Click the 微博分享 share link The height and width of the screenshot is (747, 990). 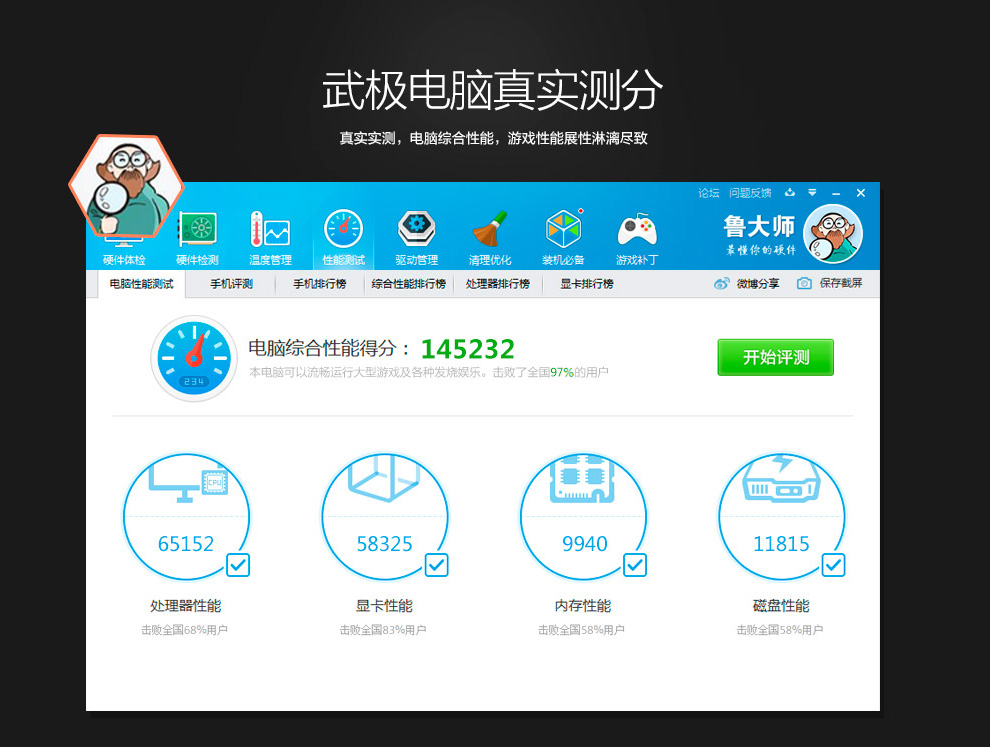[x=758, y=284]
